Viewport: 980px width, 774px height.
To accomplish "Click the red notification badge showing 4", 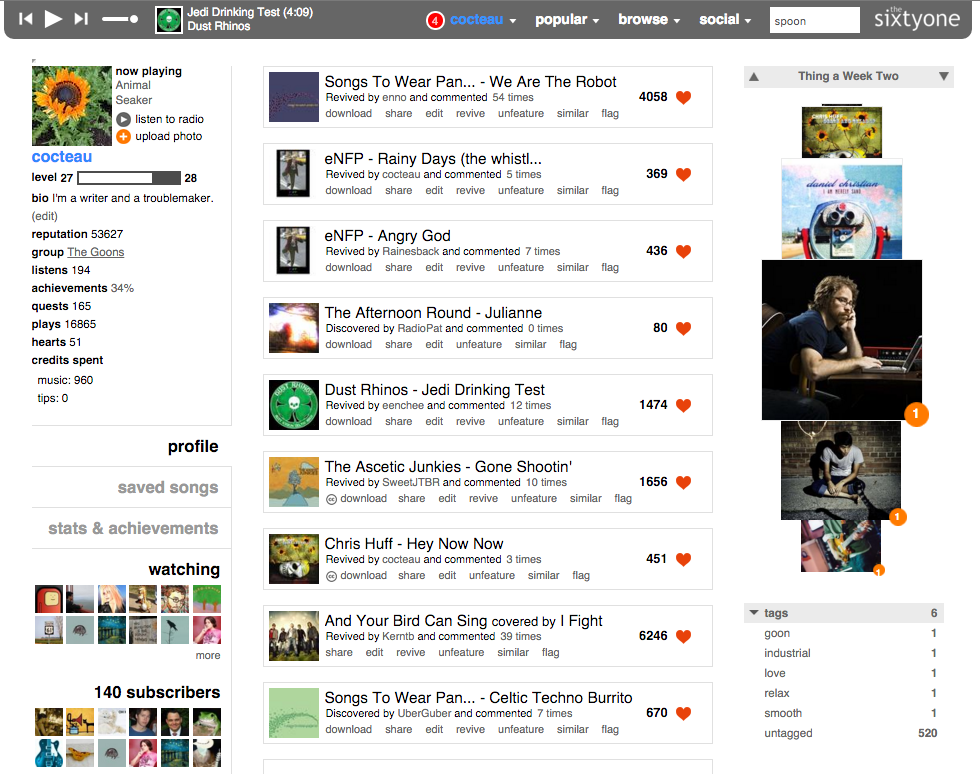I will click(x=435, y=21).
